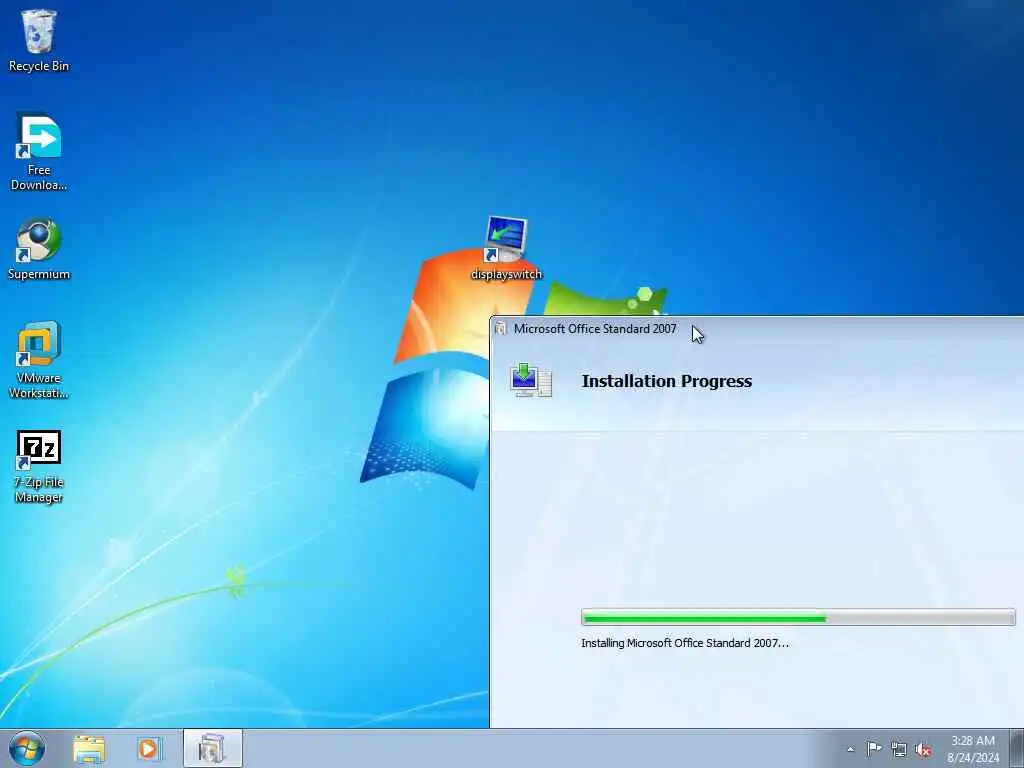The image size is (1024, 768).
Task: Click the installer computer download icon
Action: 531,380
